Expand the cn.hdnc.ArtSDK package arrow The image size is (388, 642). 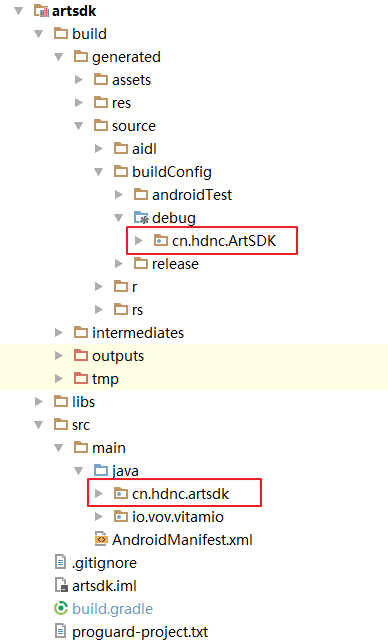click(x=139, y=240)
